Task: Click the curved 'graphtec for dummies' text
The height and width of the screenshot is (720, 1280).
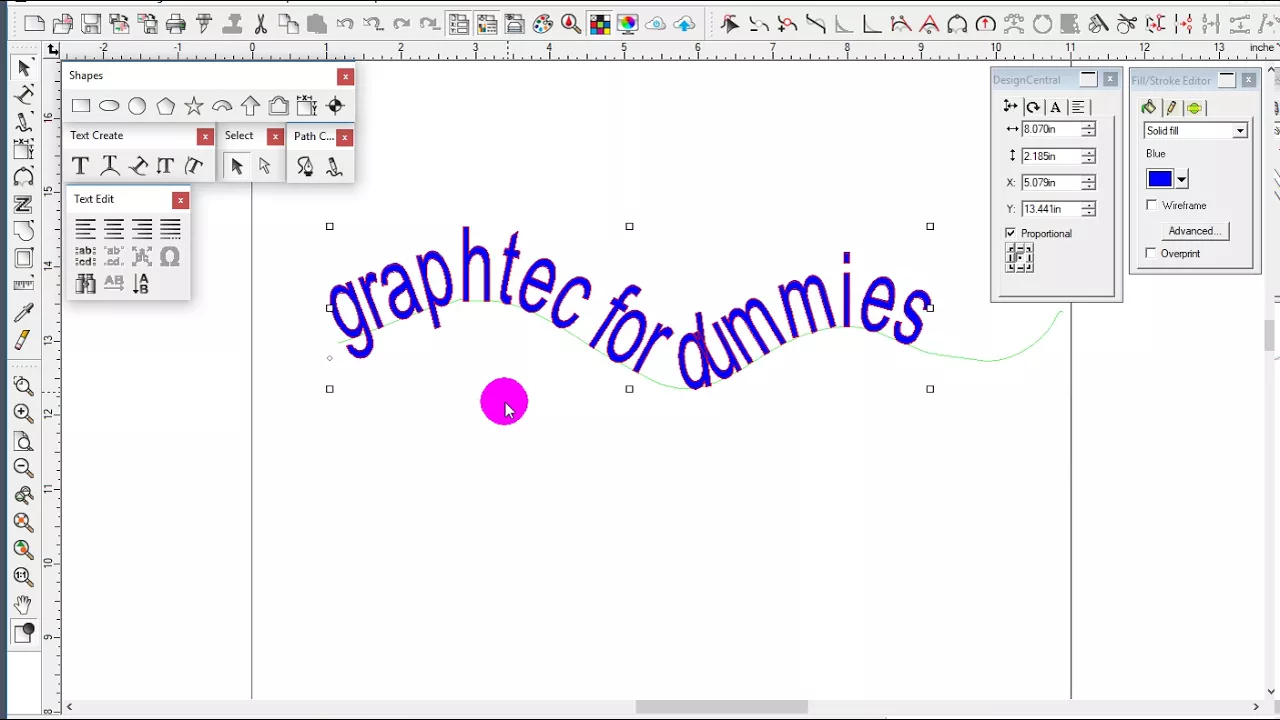Action: point(630,308)
